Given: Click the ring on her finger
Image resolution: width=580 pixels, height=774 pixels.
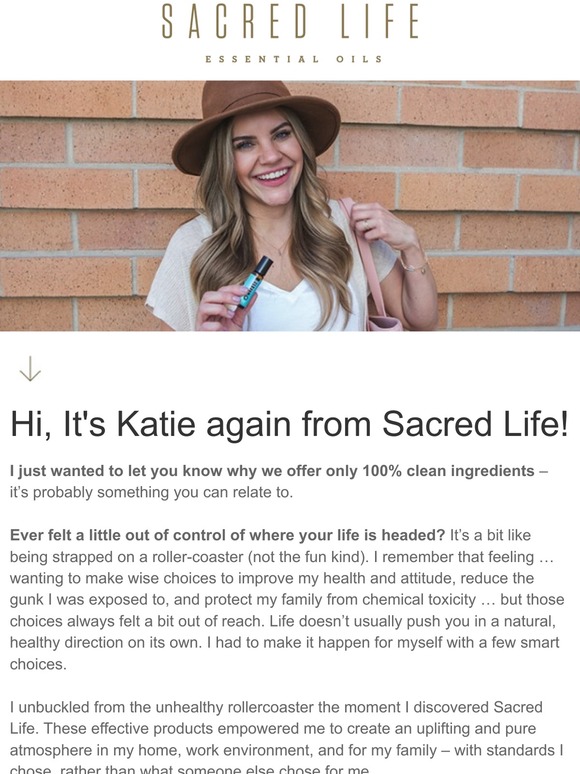Looking at the screenshot, I should (x=366, y=225).
